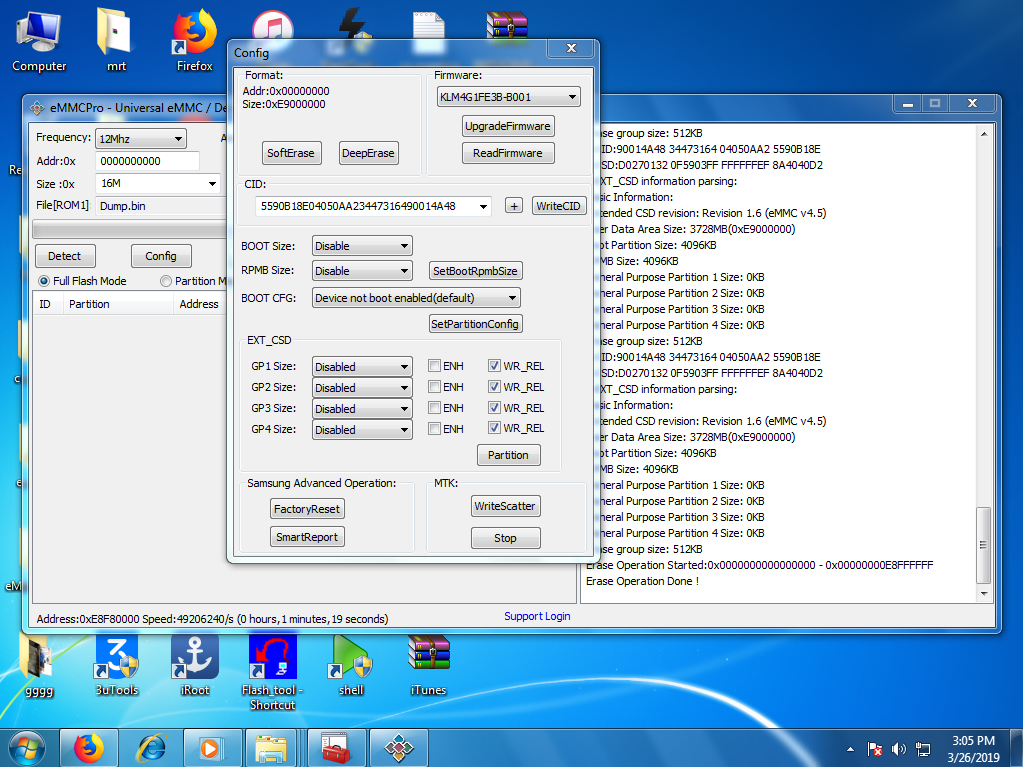The image size is (1023, 767).
Task: Open the Flash_tool Shortcut icon
Action: pos(272,672)
